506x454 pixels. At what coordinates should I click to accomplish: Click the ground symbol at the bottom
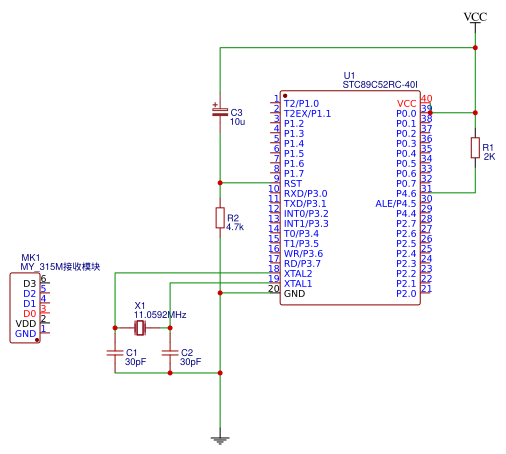(220, 441)
